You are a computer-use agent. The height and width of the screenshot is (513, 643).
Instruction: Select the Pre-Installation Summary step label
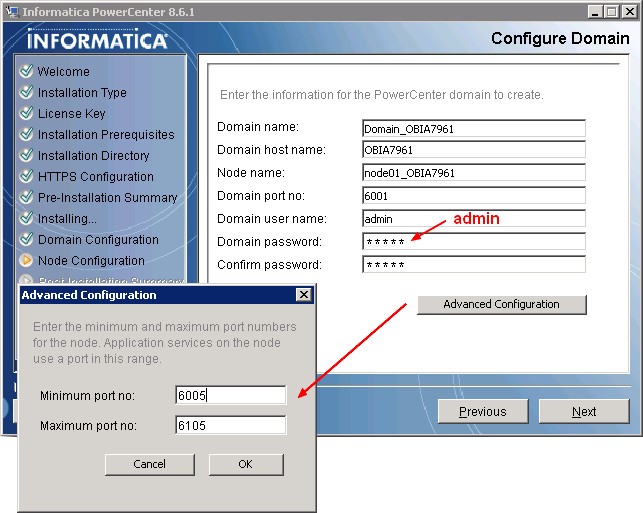[x=107, y=197]
